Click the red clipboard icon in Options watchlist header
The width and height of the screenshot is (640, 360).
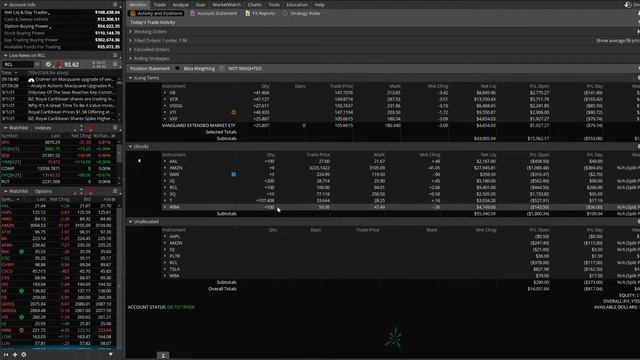pos(90,191)
